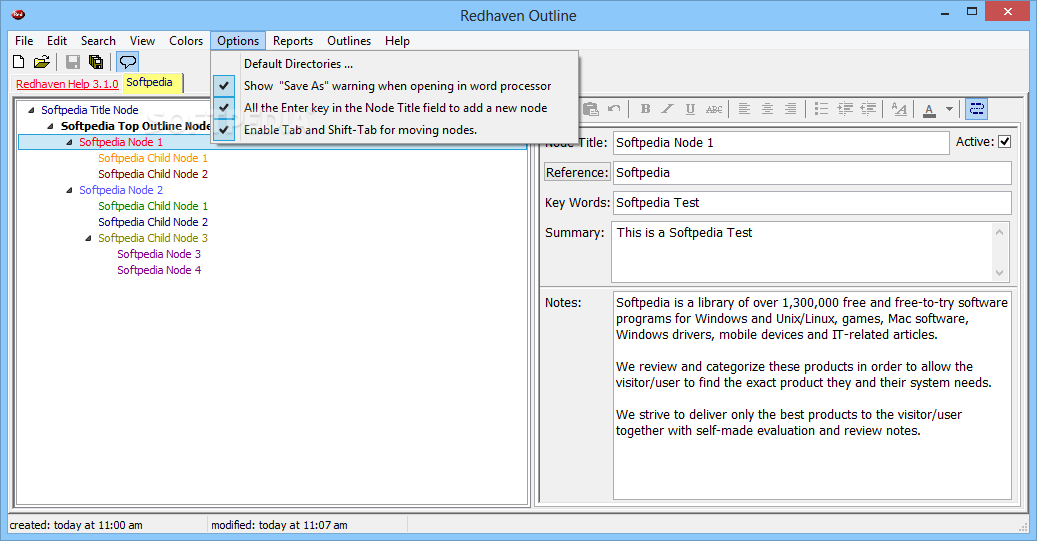Image resolution: width=1037 pixels, height=541 pixels.
Task: Click into the Reference field containing Softpedia
Action: (x=812, y=173)
